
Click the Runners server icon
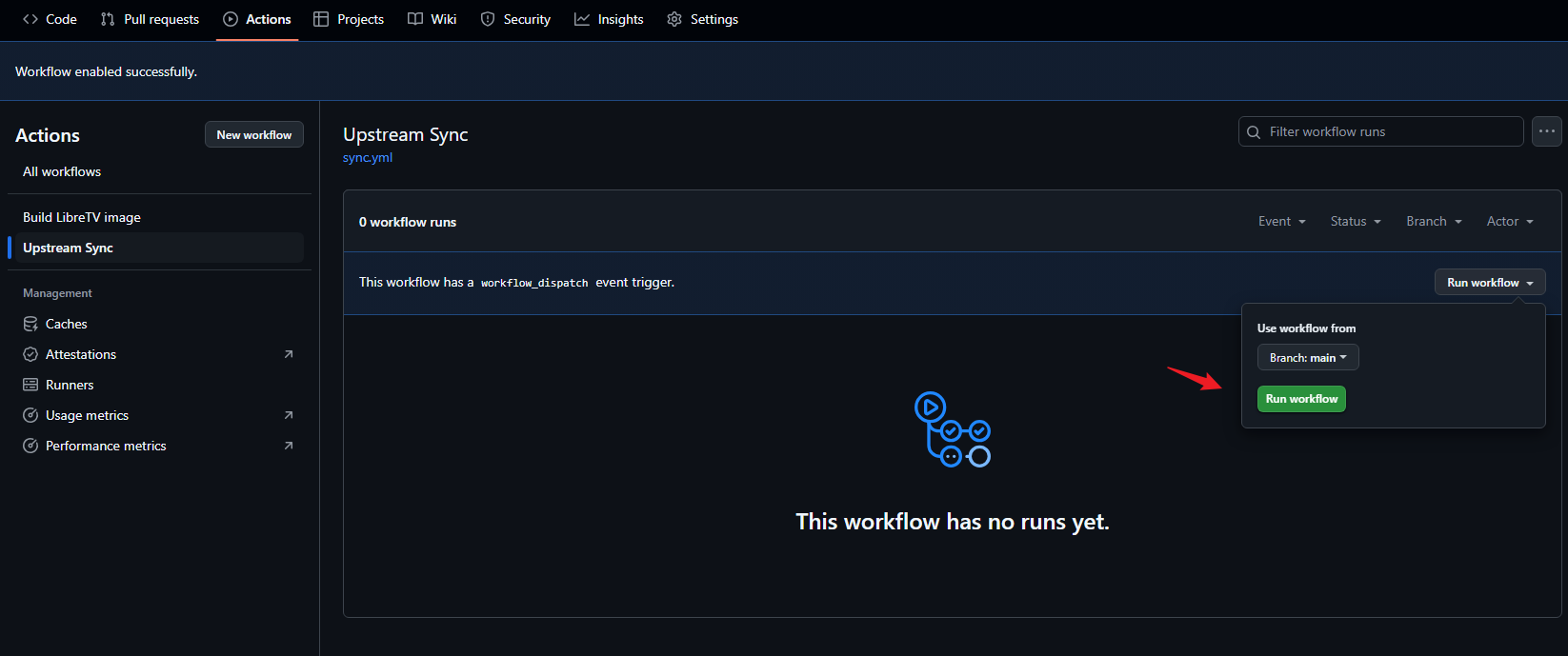click(x=30, y=385)
